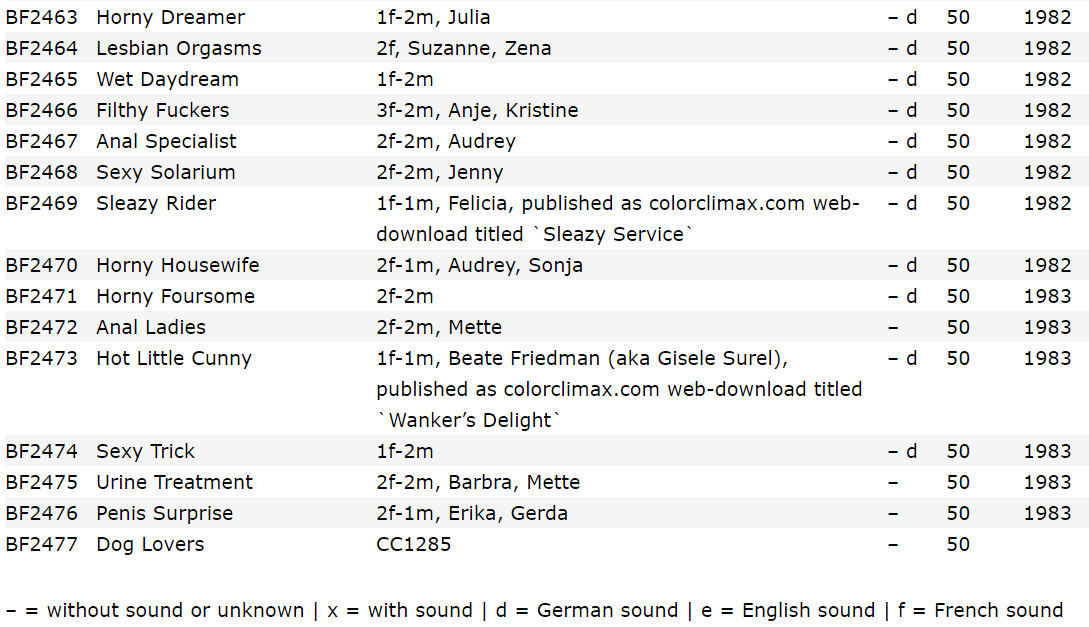Select the CC1285 reference text
The image size is (1089, 627).
click(414, 544)
